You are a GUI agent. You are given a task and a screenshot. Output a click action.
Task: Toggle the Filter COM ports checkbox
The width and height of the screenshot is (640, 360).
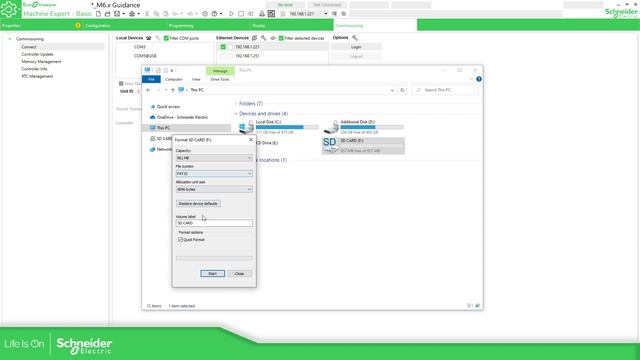click(x=166, y=38)
